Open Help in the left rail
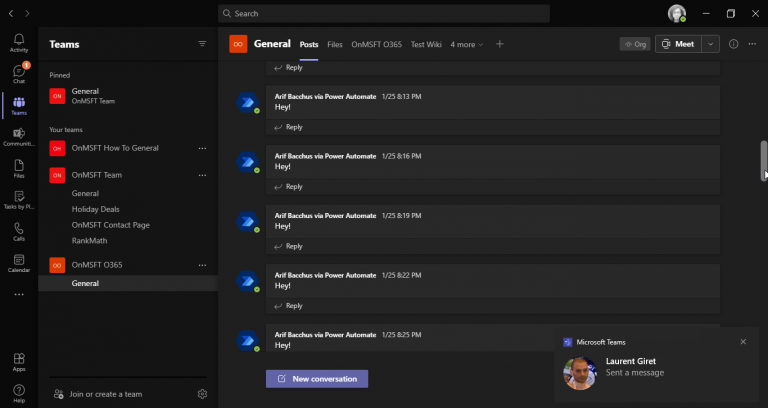This screenshot has height=408, width=768. [x=19, y=393]
